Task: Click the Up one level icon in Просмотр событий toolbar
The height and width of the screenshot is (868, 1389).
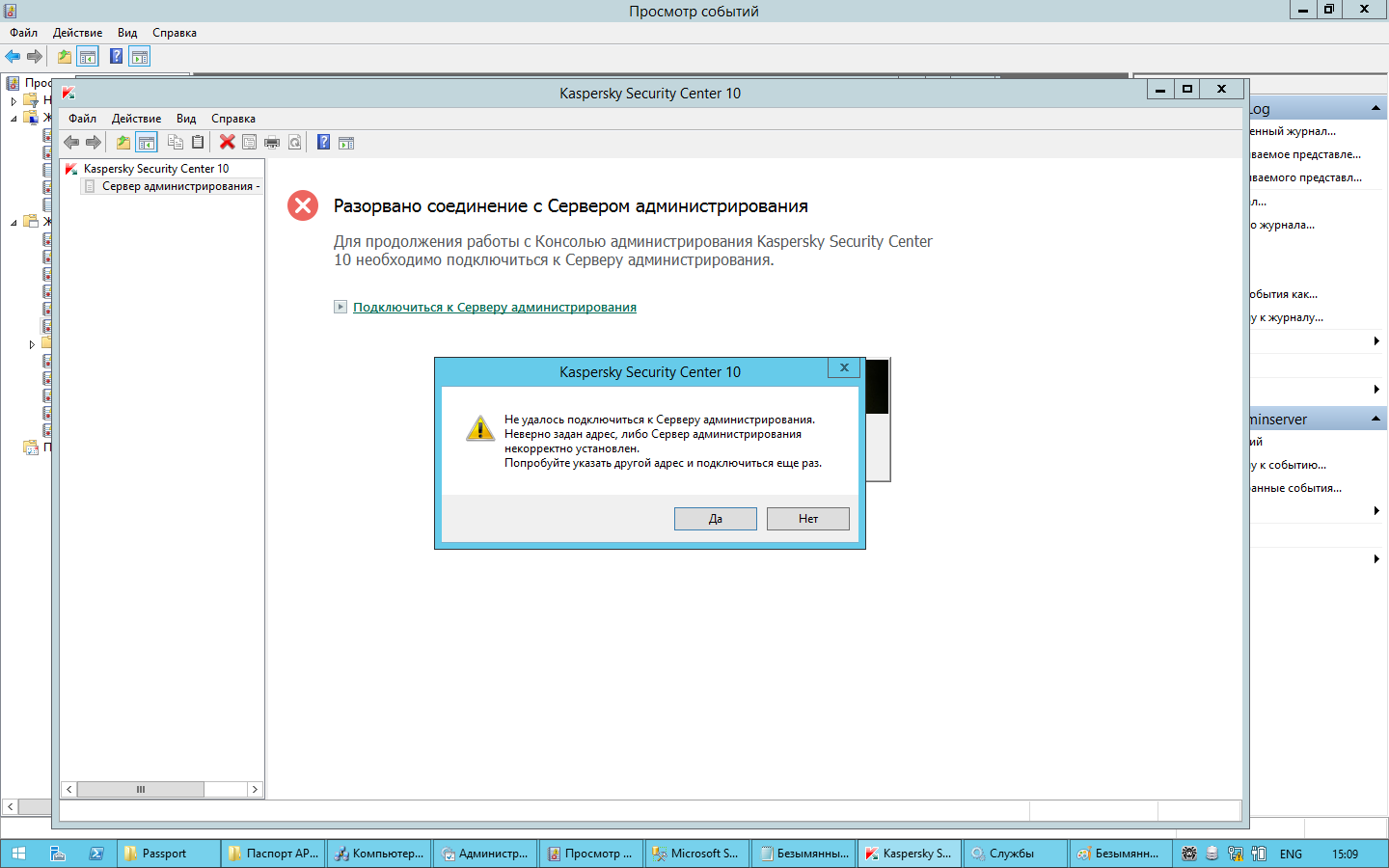Action: pyautogui.click(x=65, y=57)
